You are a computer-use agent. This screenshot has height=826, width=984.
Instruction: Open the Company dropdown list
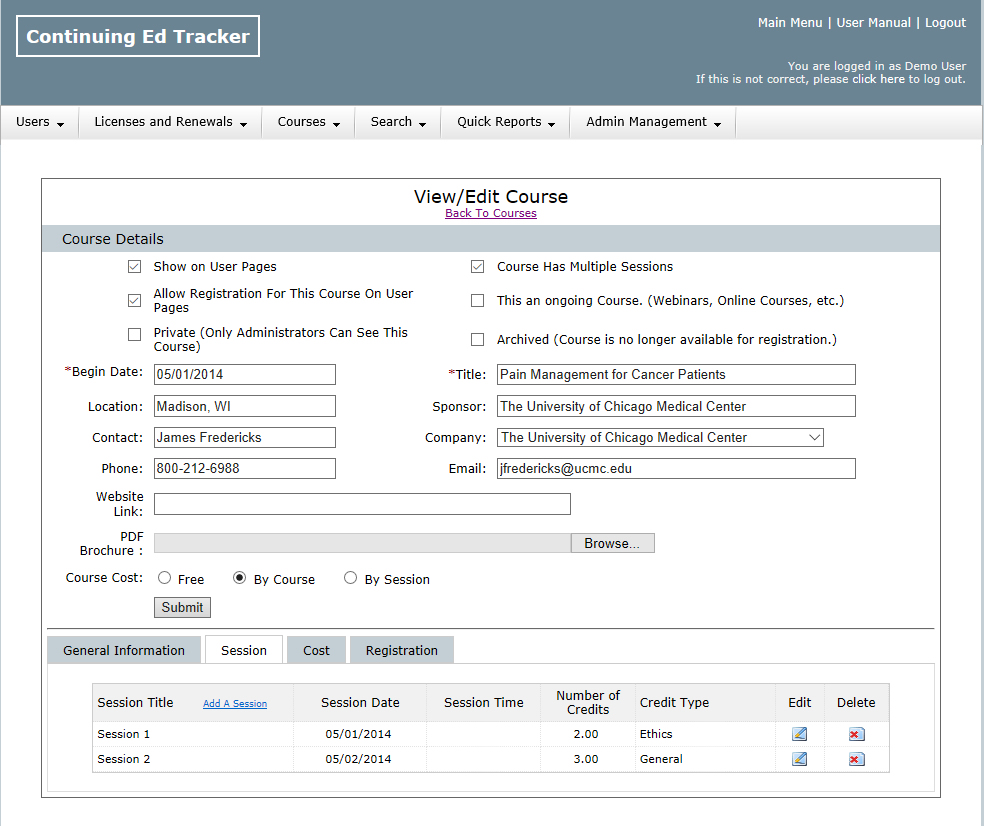point(660,437)
